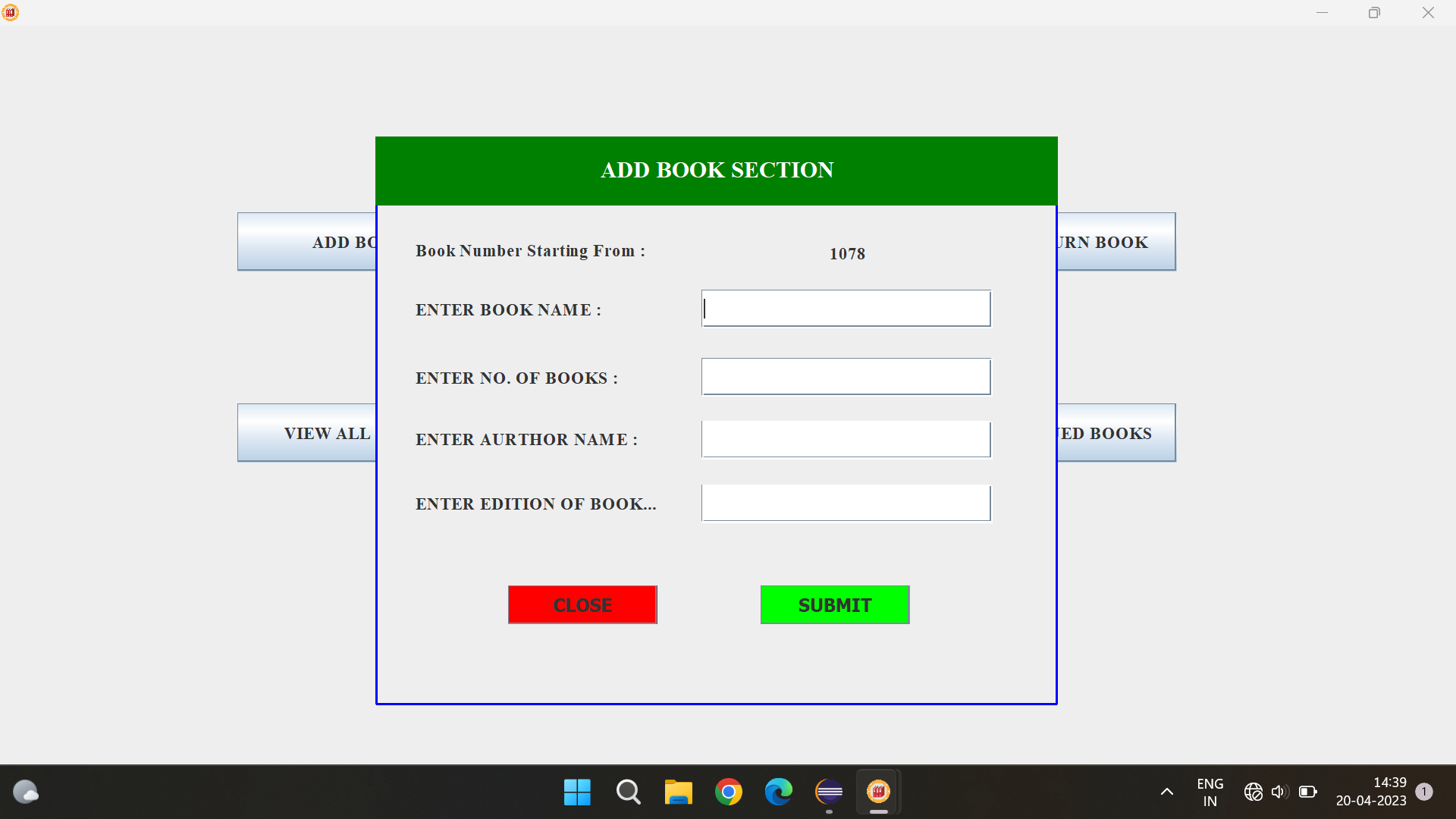Click the RETURN BOOK button on the right
Image resolution: width=1456 pixels, height=819 pixels.
(x=1116, y=242)
